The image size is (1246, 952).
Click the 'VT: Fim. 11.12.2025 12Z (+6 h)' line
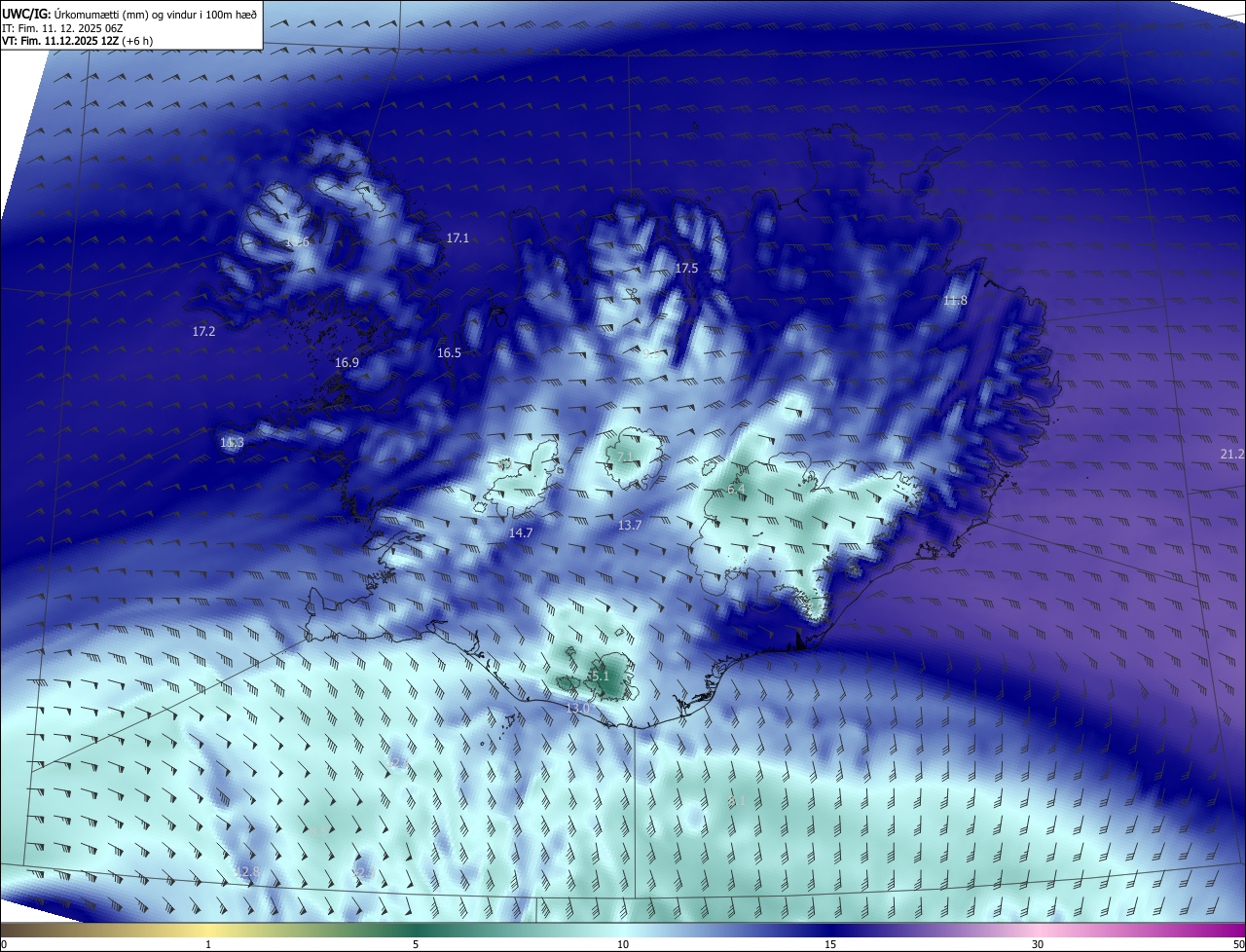pos(77,40)
